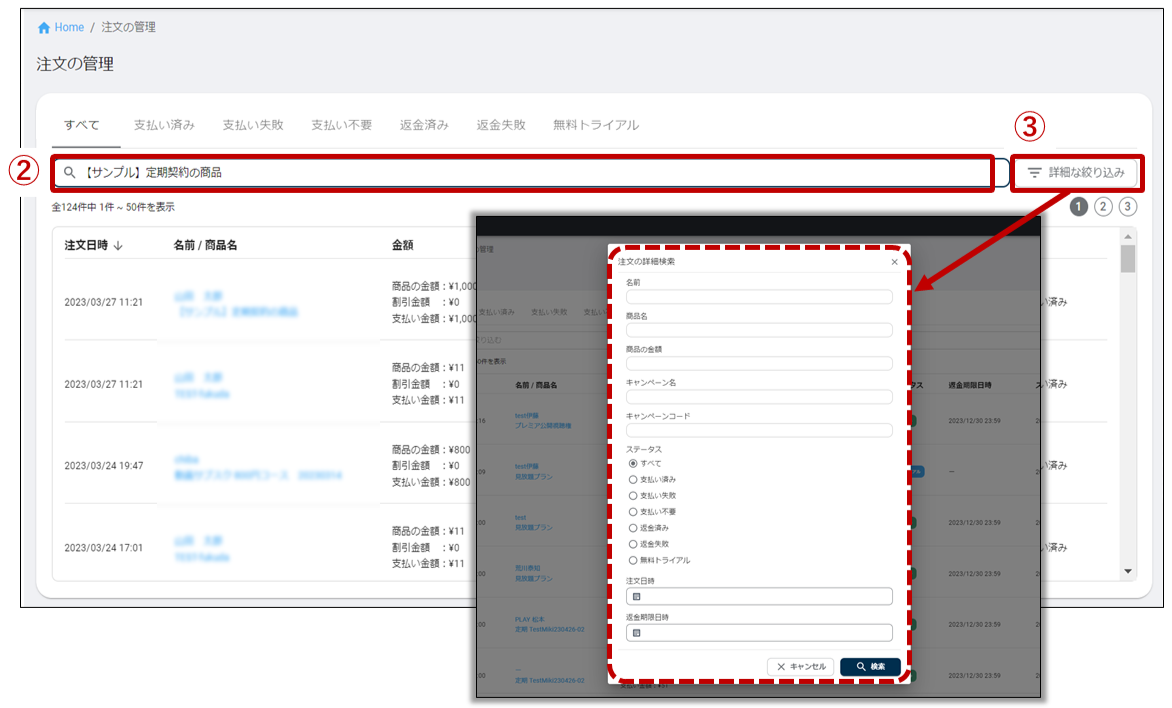Image resolution: width=1172 pixels, height=708 pixels.
Task: Open the calendar icon in 注文日時 field
Action: click(x=636, y=597)
